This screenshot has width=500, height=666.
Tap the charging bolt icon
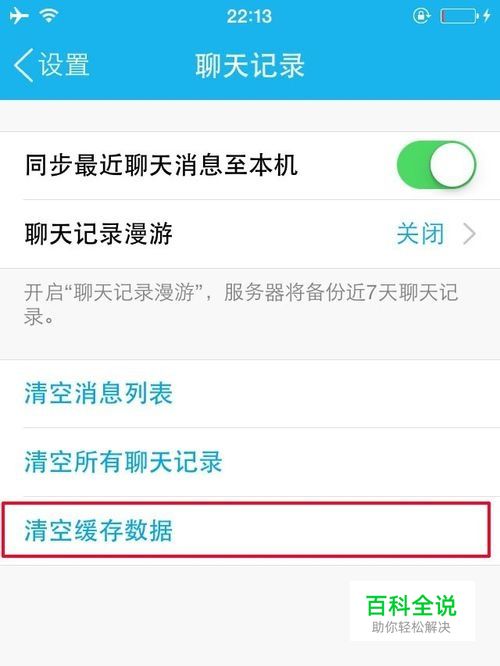coord(486,16)
